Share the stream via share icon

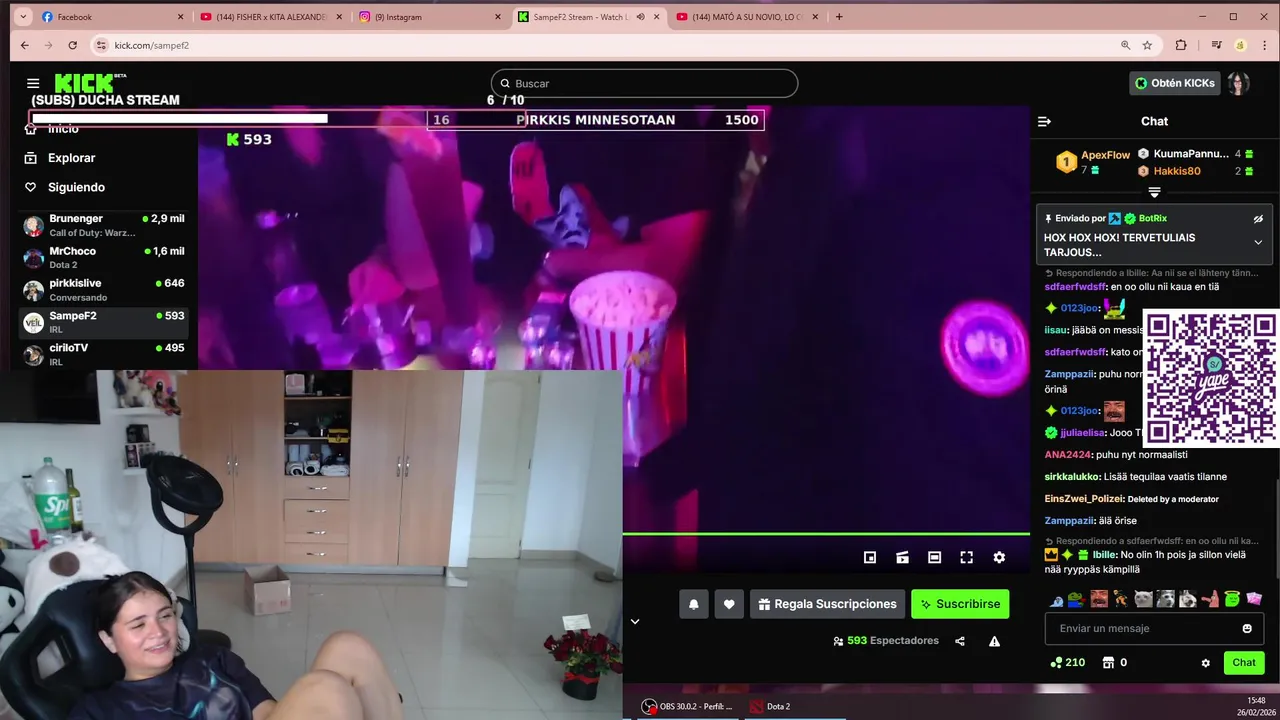[960, 641]
